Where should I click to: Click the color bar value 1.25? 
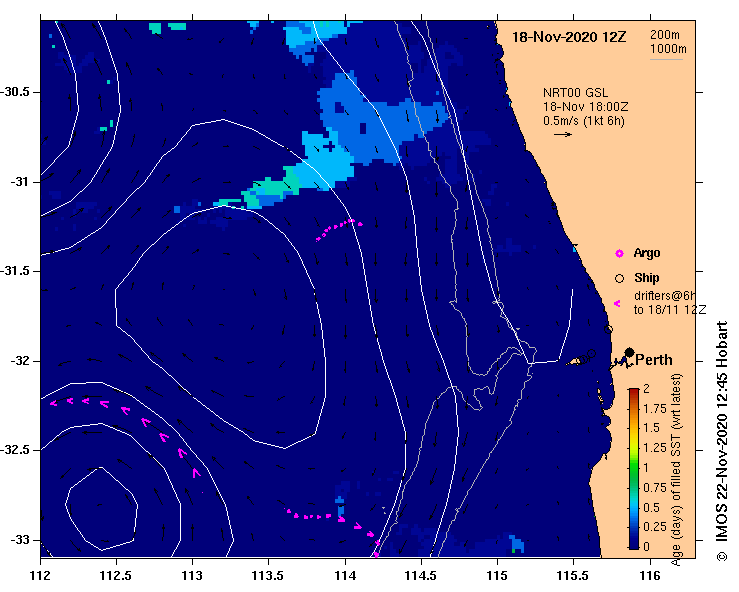(x=655, y=448)
